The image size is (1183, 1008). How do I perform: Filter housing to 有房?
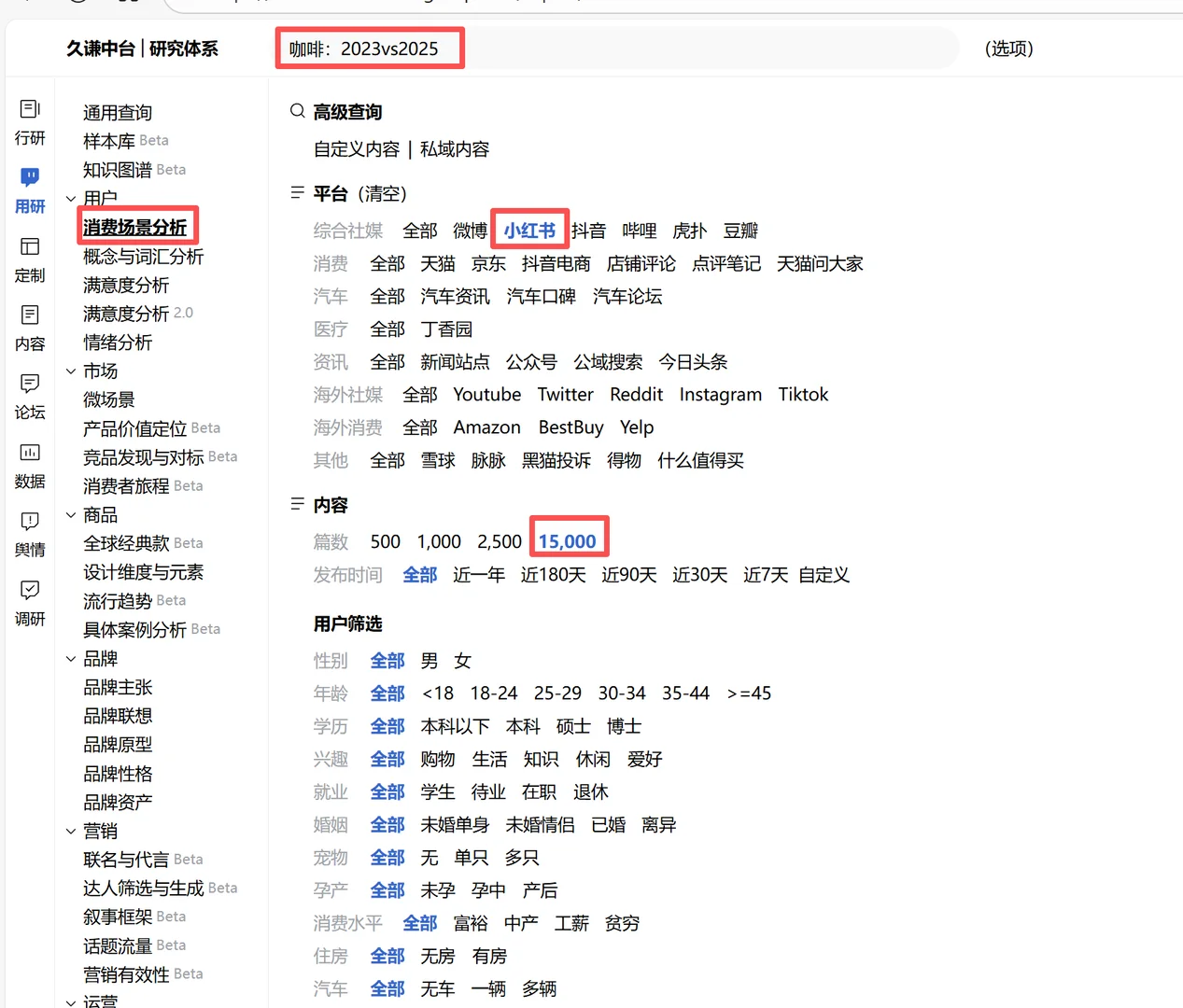coord(489,957)
